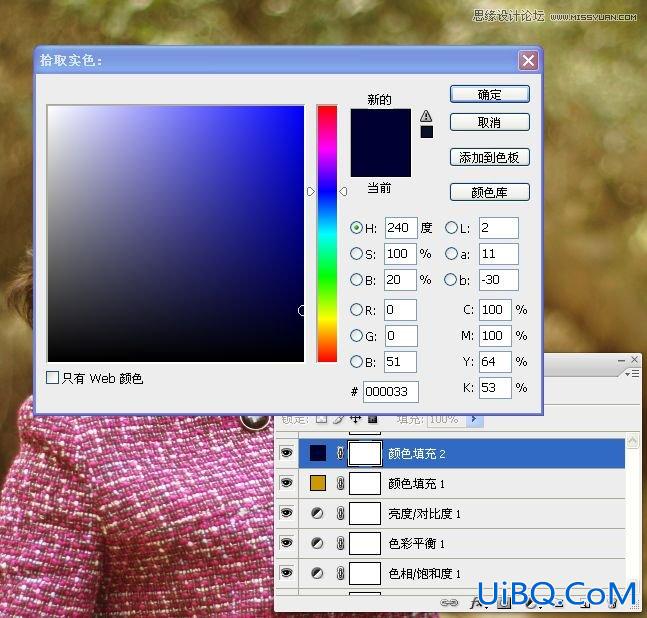The image size is (647, 618).
Task: Click the lock all icon in Layers panel
Action: click(373, 419)
